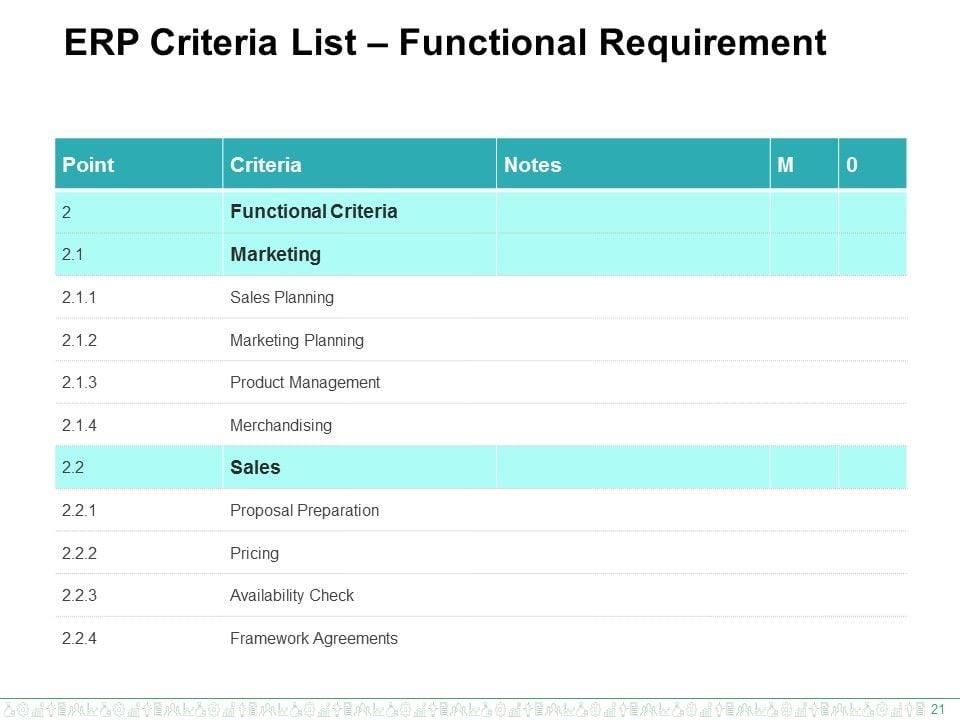This screenshot has width=960, height=720.
Task: Click the slide page number 21
Action: click(937, 709)
